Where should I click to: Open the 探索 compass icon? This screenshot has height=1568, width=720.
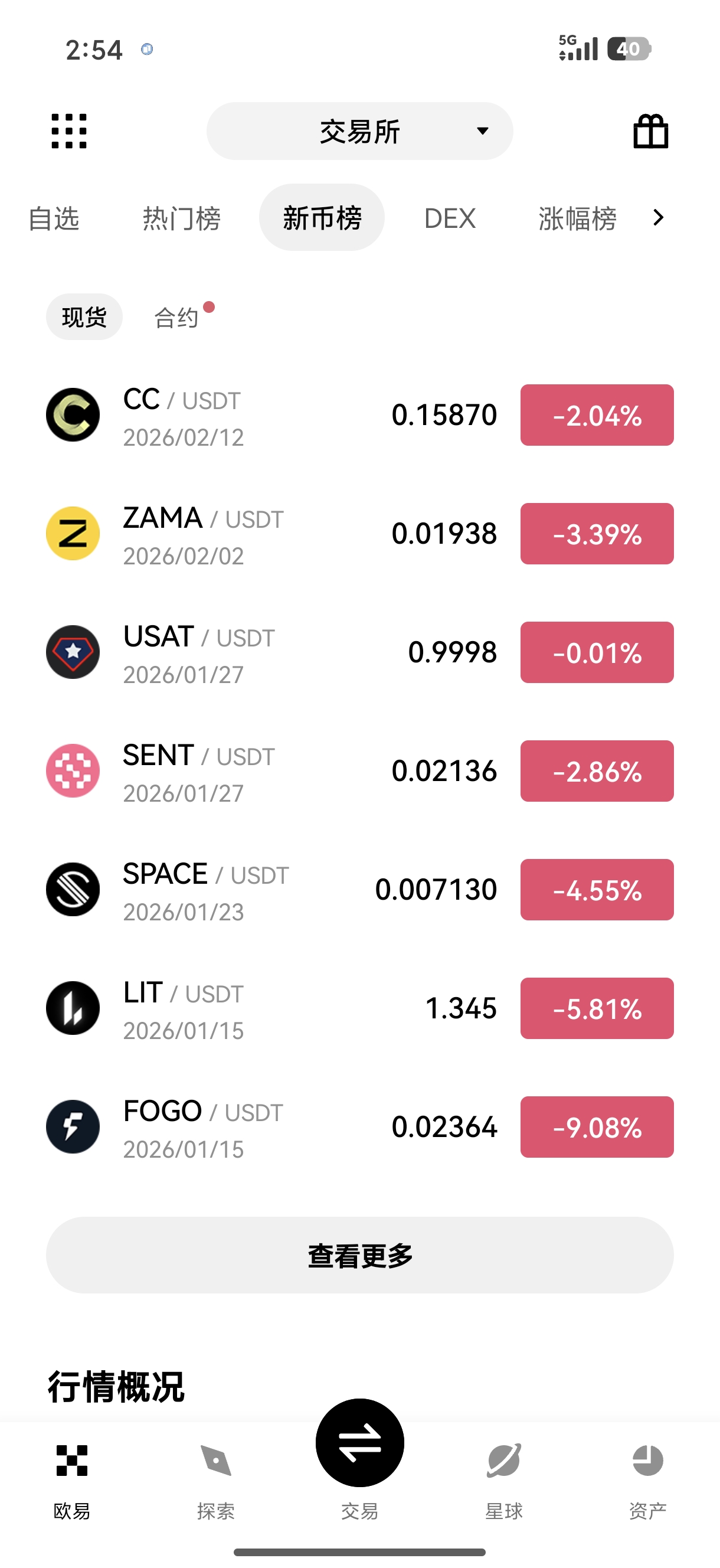tap(215, 1461)
